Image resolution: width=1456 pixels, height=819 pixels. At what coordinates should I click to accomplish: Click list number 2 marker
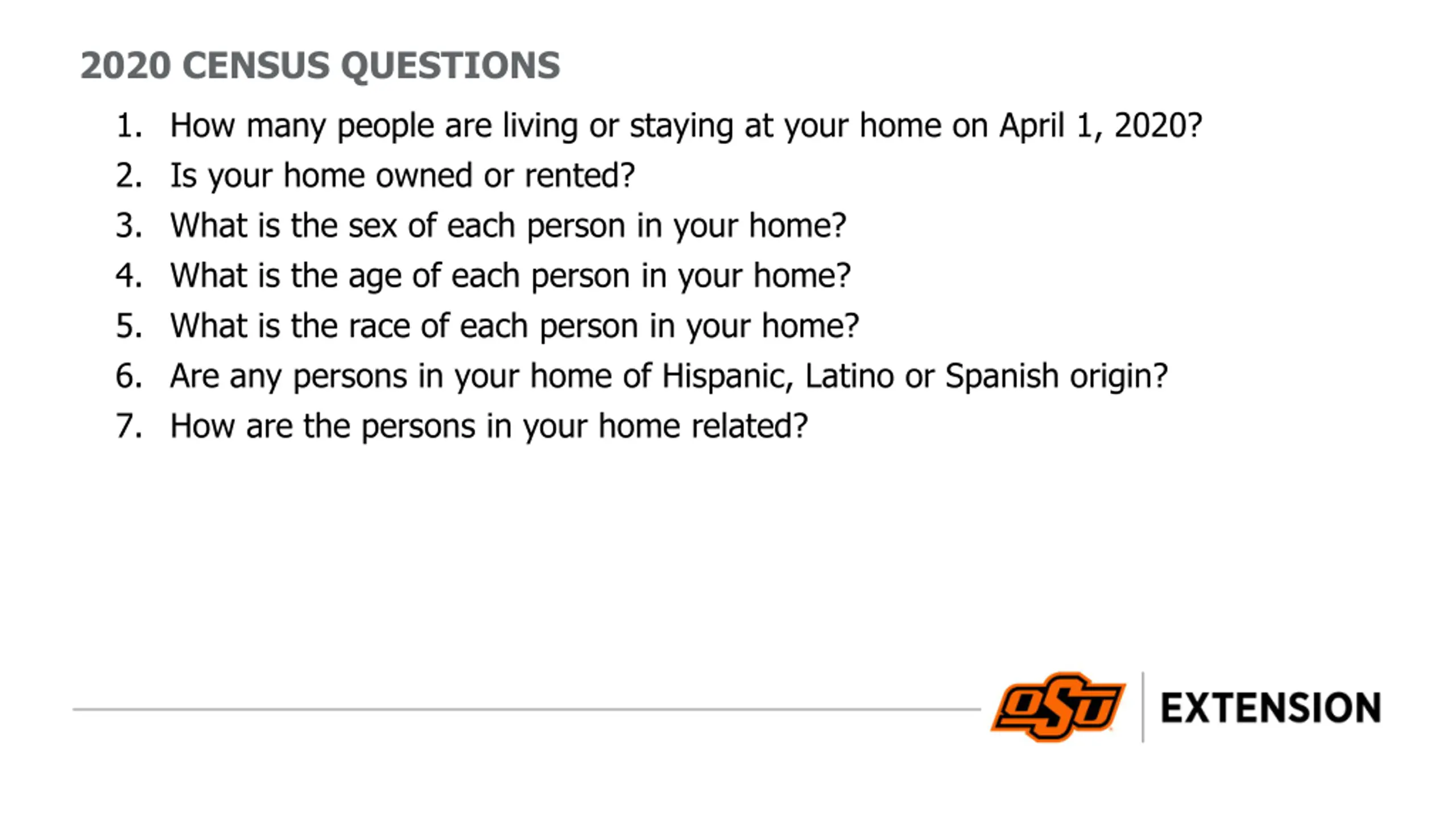129,175
